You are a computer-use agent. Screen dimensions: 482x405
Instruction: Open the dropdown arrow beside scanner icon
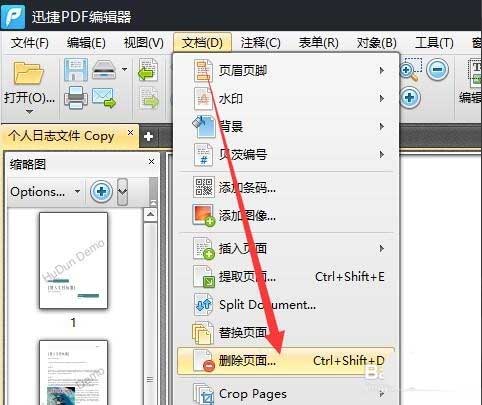click(x=124, y=69)
